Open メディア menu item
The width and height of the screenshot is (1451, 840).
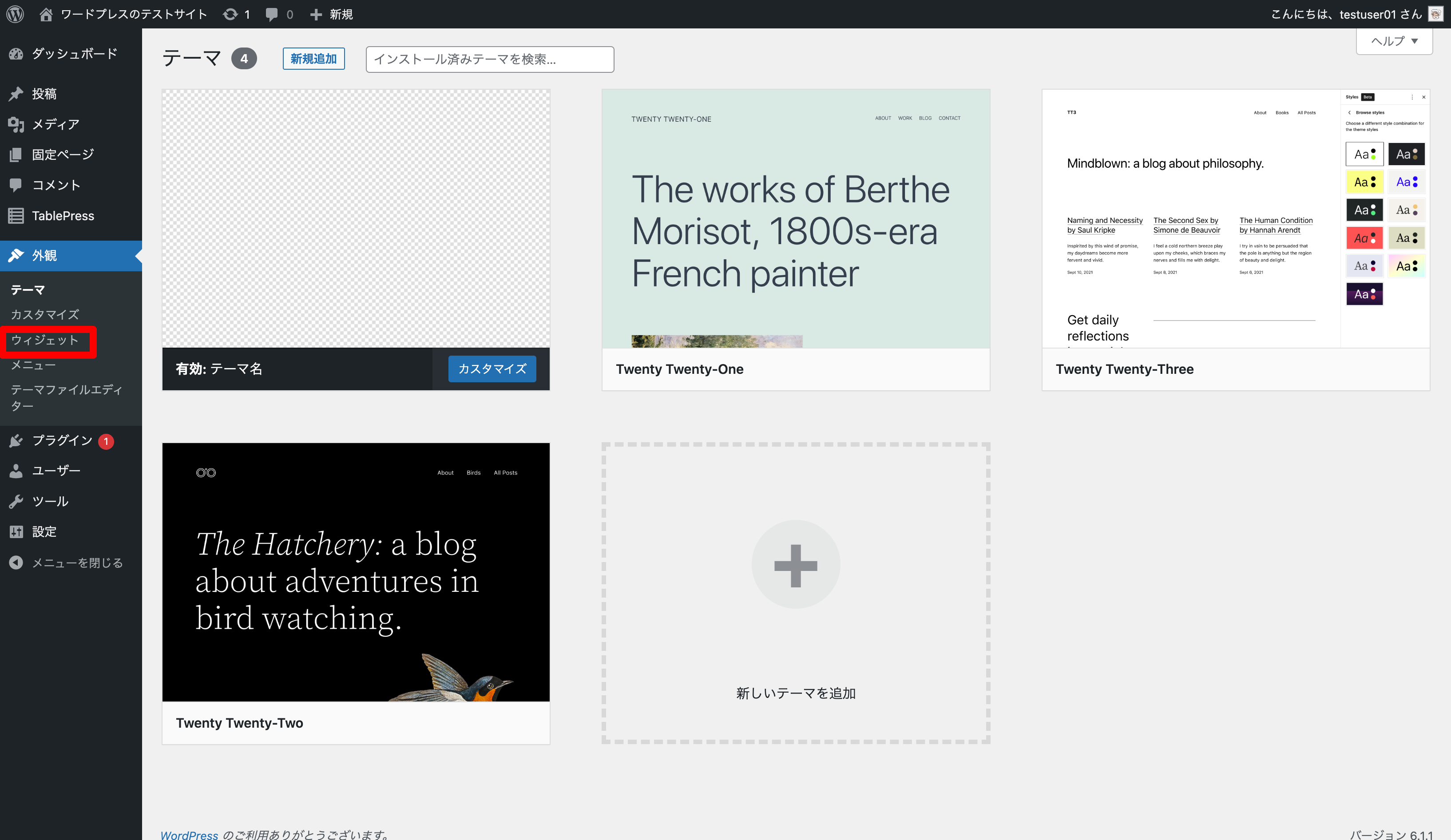coord(71,124)
